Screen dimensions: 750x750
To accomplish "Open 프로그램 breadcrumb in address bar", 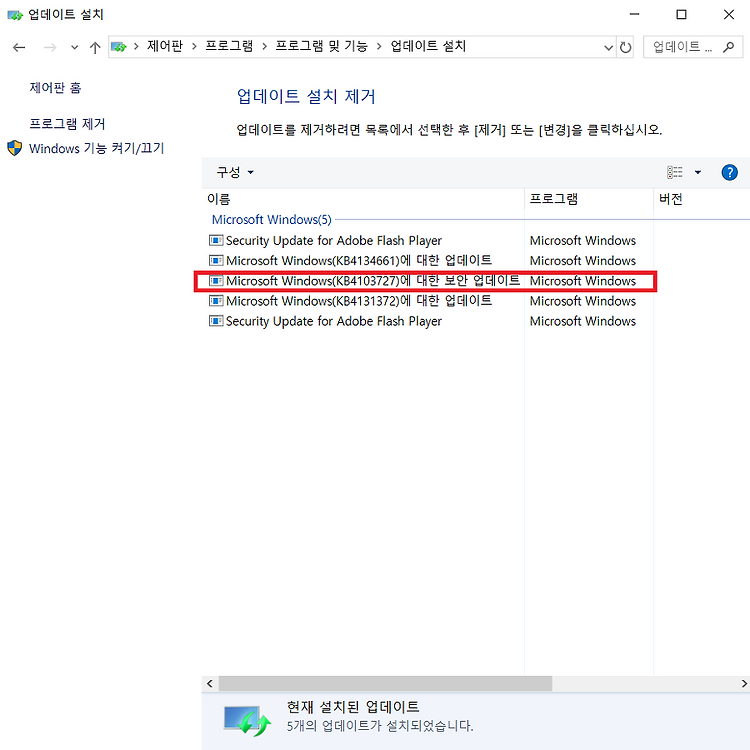I will point(229,46).
